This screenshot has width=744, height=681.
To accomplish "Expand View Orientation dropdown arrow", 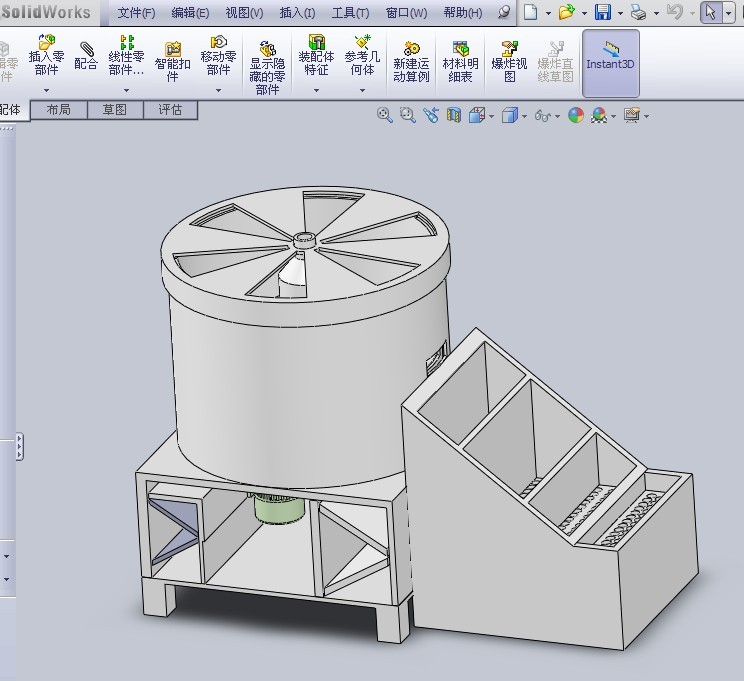I will 491,116.
